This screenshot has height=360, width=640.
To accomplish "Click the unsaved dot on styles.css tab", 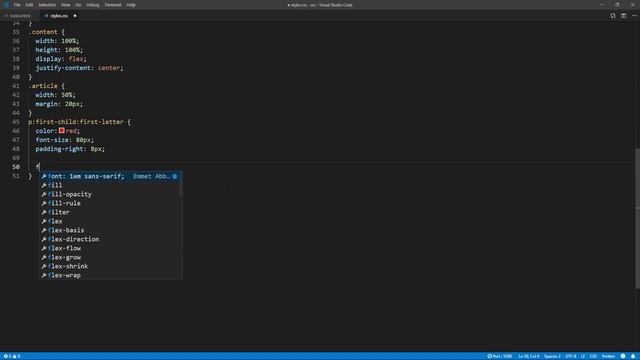I will (75, 16).
